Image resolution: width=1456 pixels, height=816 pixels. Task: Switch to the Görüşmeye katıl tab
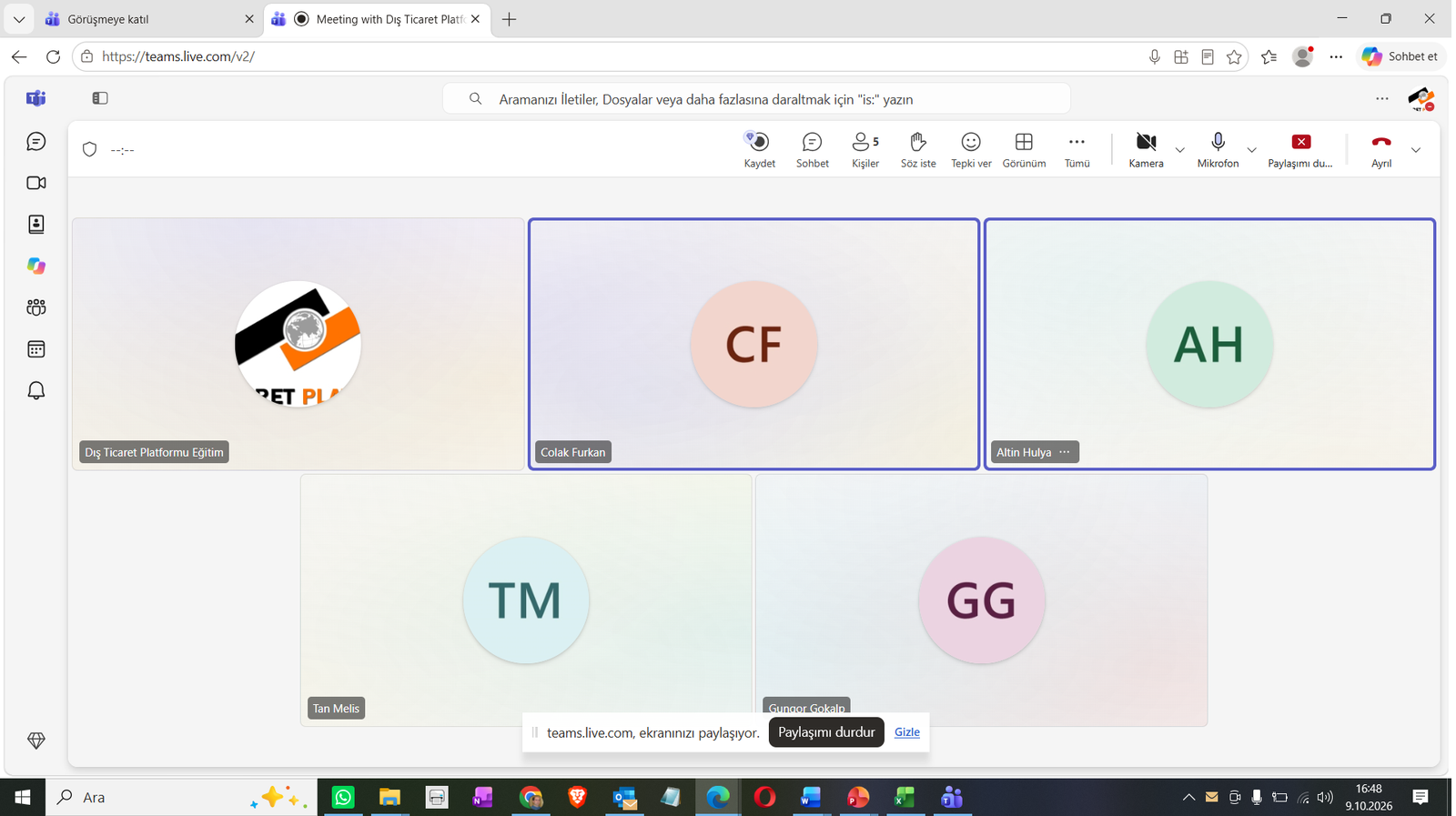click(x=149, y=19)
